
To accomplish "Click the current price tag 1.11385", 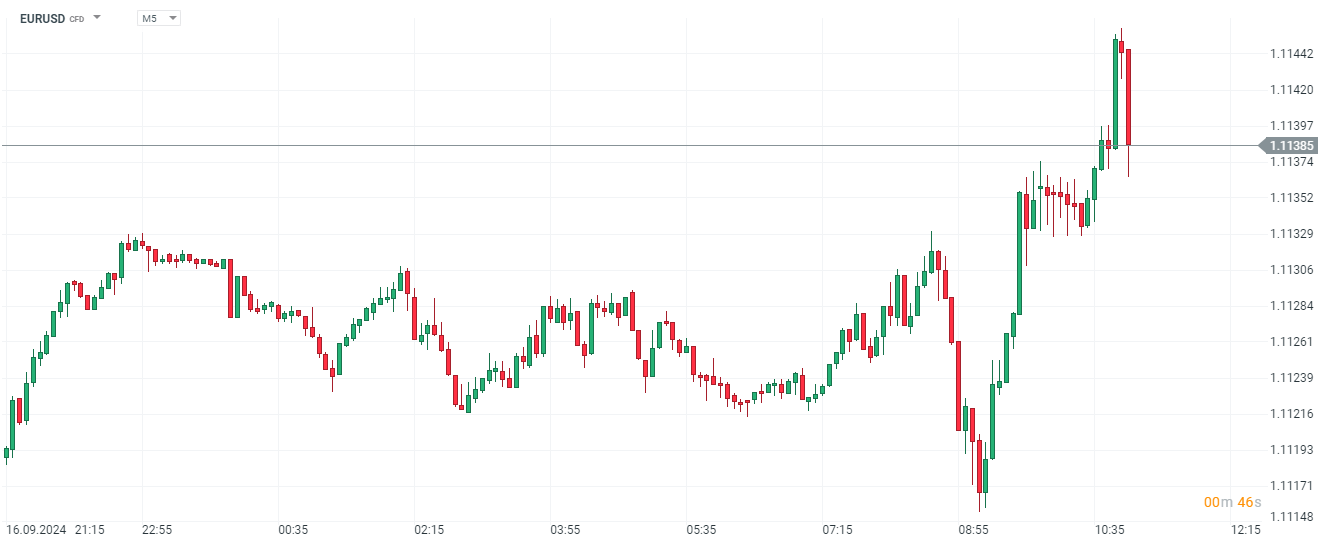I will tap(1291, 145).
